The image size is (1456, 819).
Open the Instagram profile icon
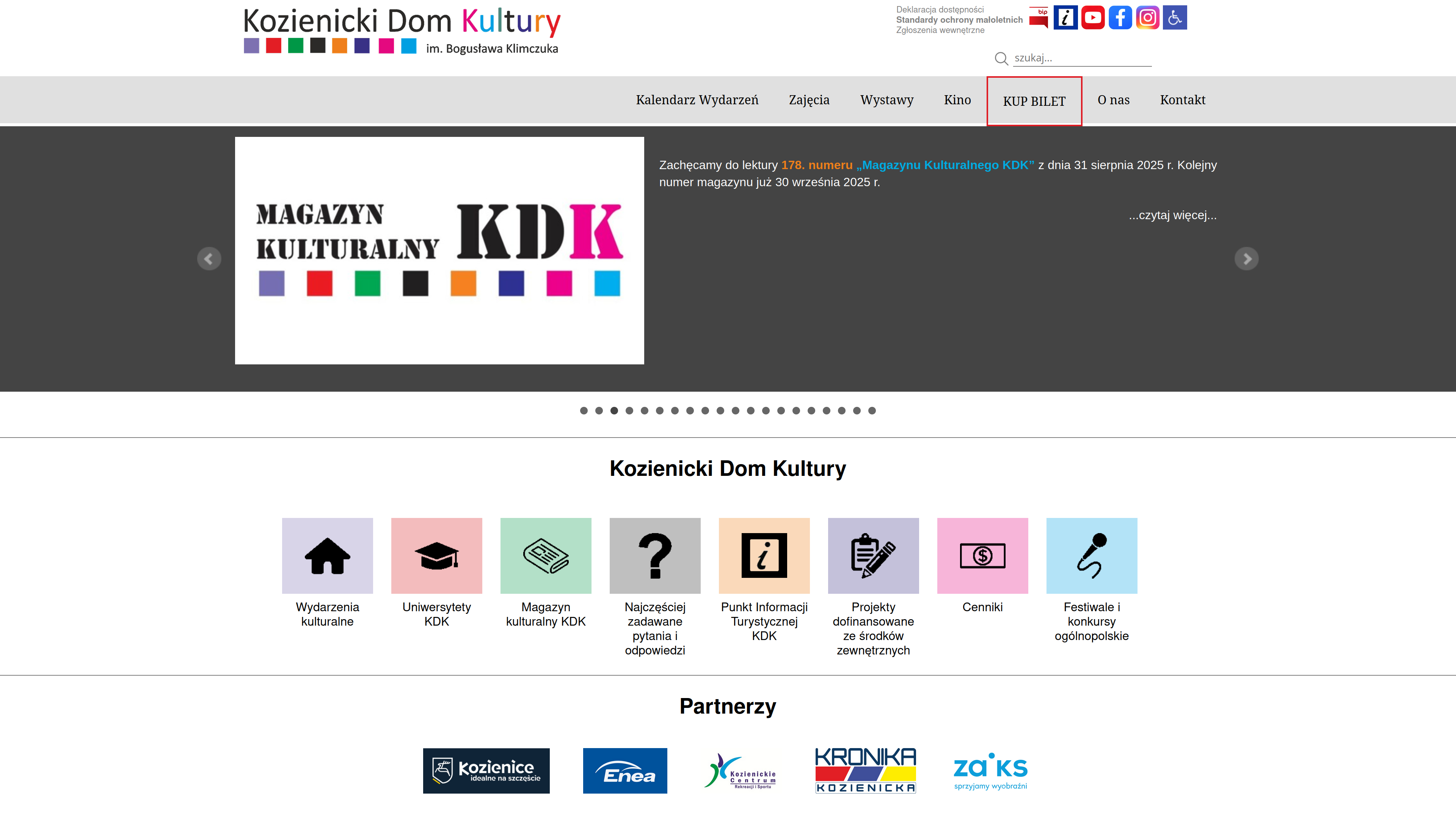[x=1147, y=17]
